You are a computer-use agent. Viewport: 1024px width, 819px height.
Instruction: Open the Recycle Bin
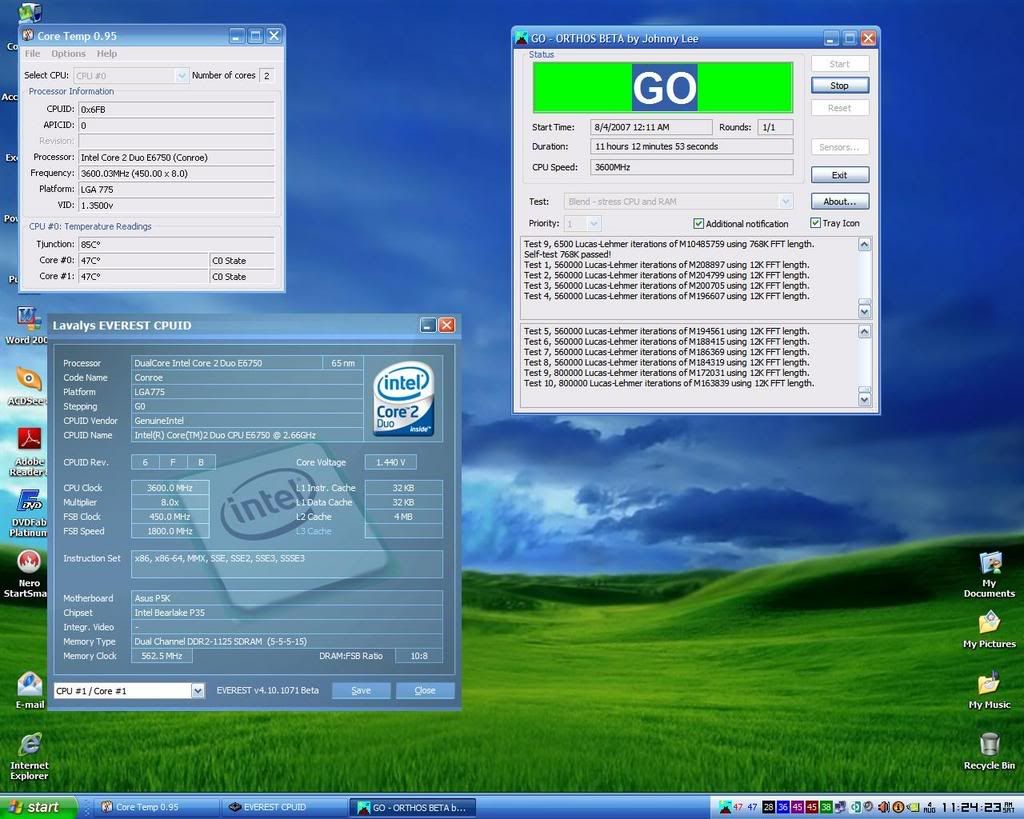989,751
